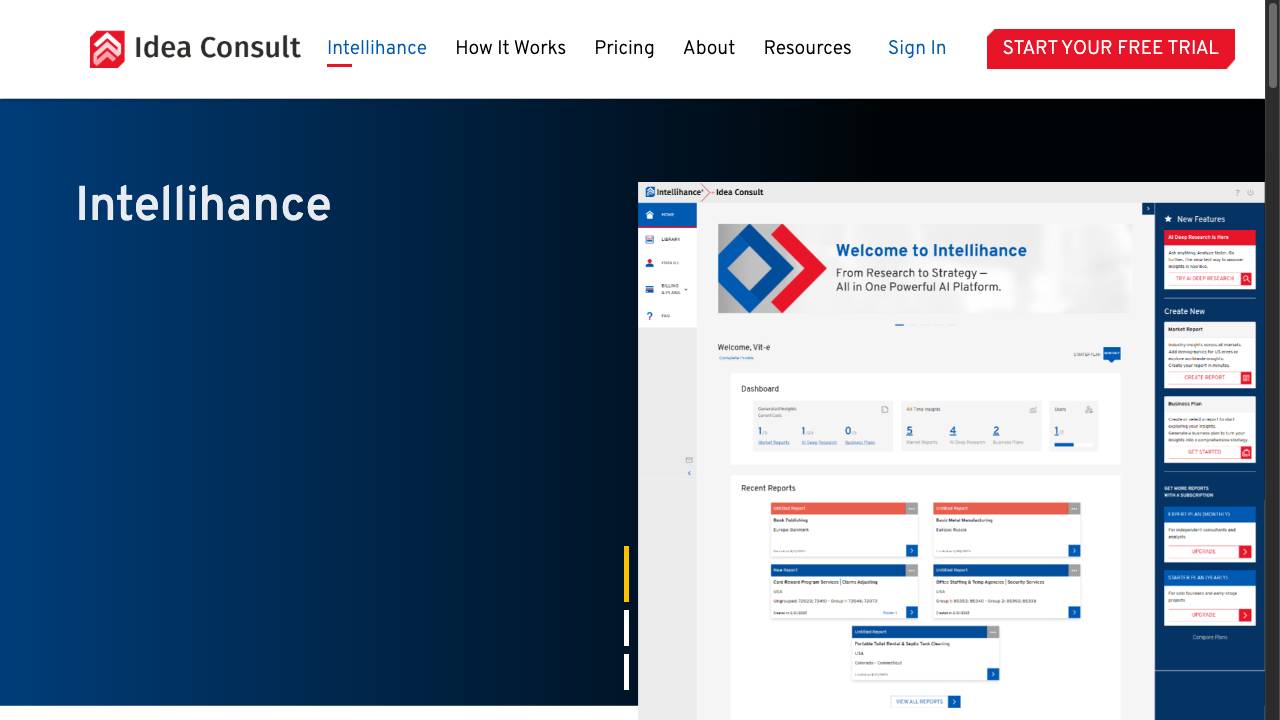
Task: Open Office Staffing report options menu
Action: [1074, 570]
